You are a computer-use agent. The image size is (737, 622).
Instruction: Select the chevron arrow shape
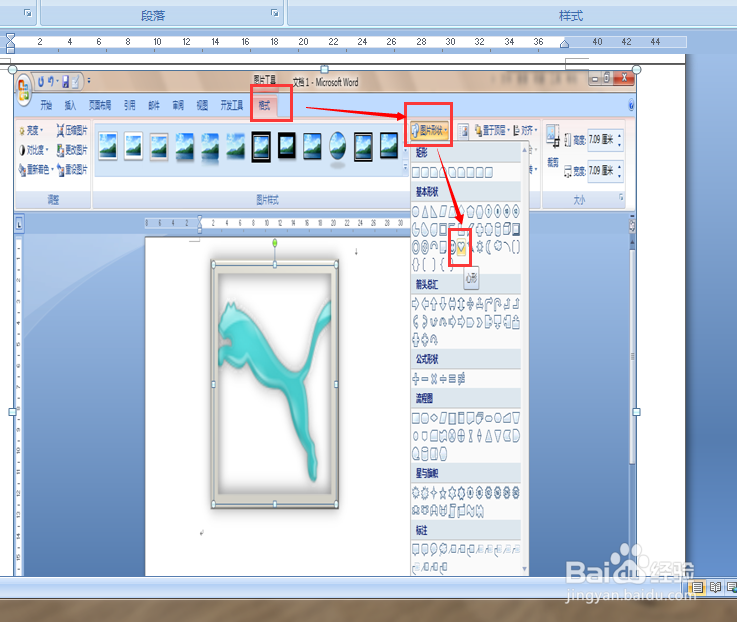479,323
